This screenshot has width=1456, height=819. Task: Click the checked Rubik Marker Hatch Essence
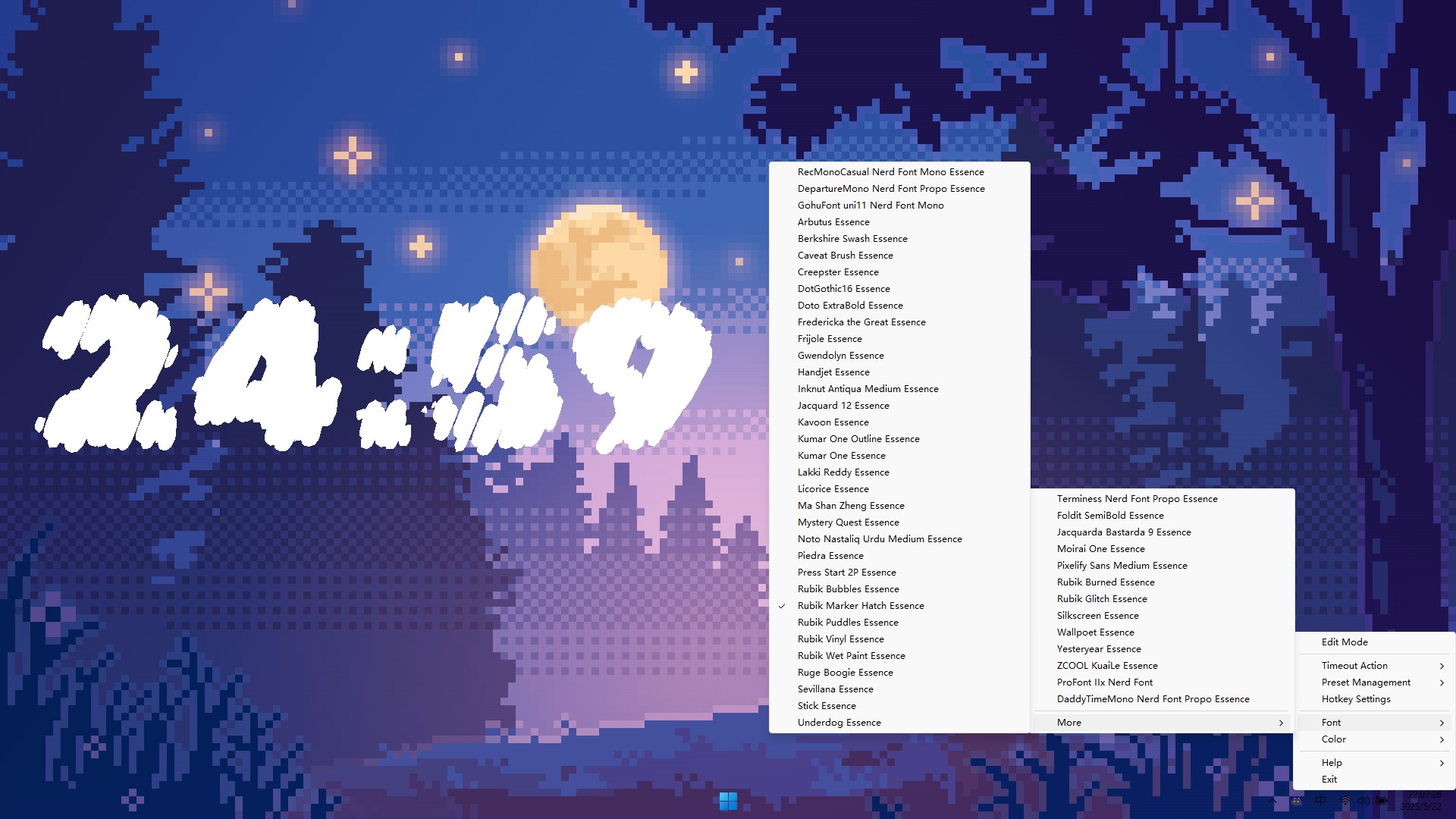pyautogui.click(x=861, y=606)
